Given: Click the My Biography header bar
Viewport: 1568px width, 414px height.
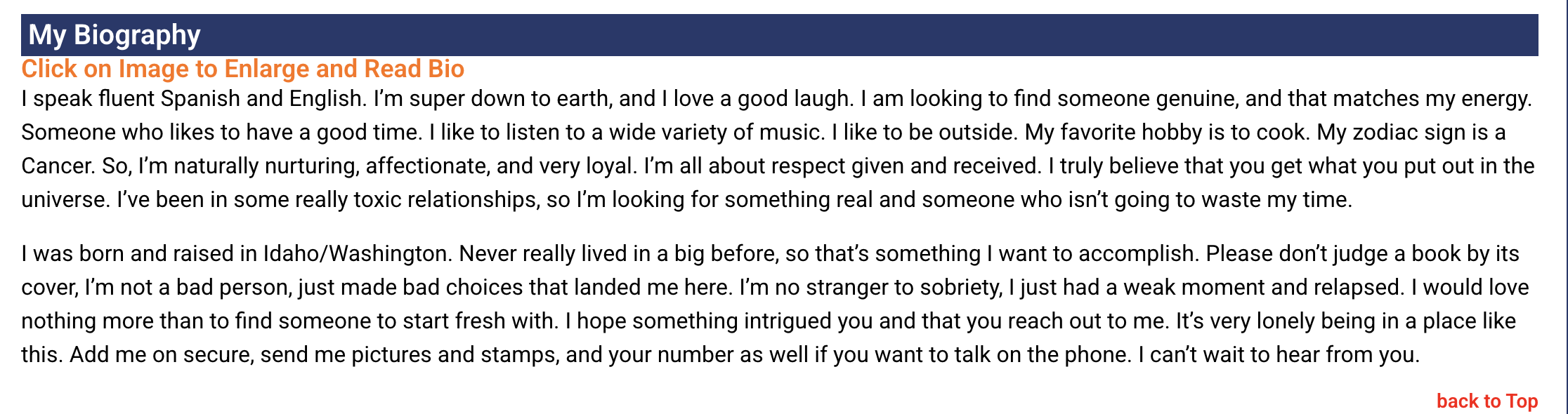Looking at the screenshot, I should (780, 35).
